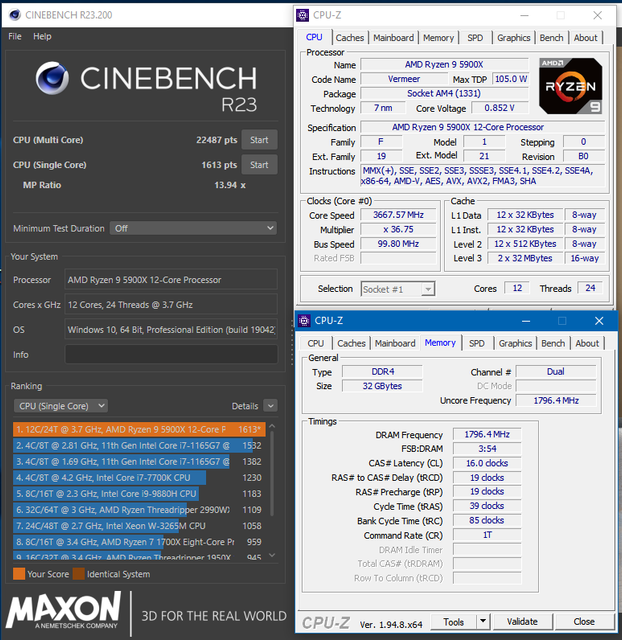
Task: Click the Validate button in CPU-Z
Action: pos(522,622)
